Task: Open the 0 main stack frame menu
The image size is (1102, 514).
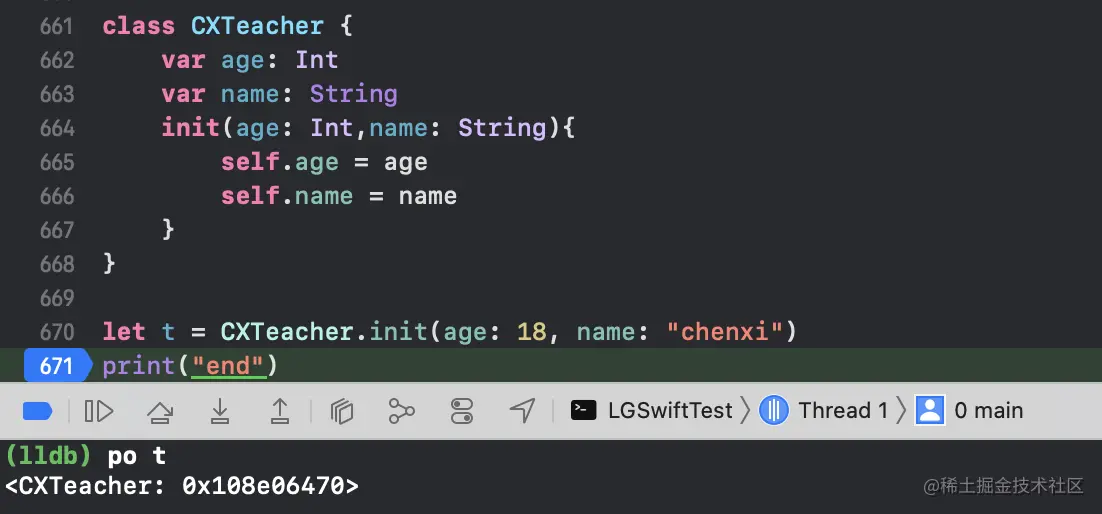Action: [x=988, y=411]
